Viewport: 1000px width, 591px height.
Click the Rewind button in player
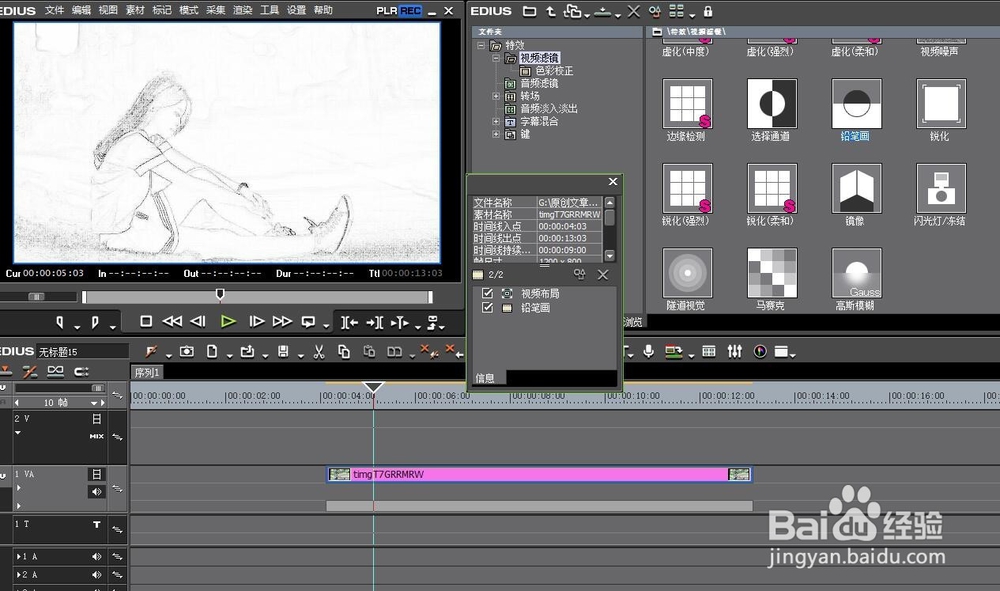(x=172, y=322)
